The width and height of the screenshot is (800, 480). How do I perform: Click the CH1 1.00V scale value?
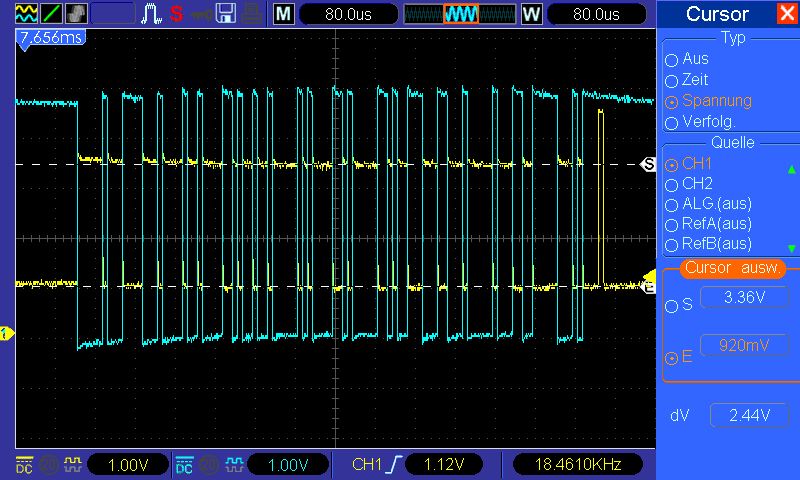click(x=128, y=464)
